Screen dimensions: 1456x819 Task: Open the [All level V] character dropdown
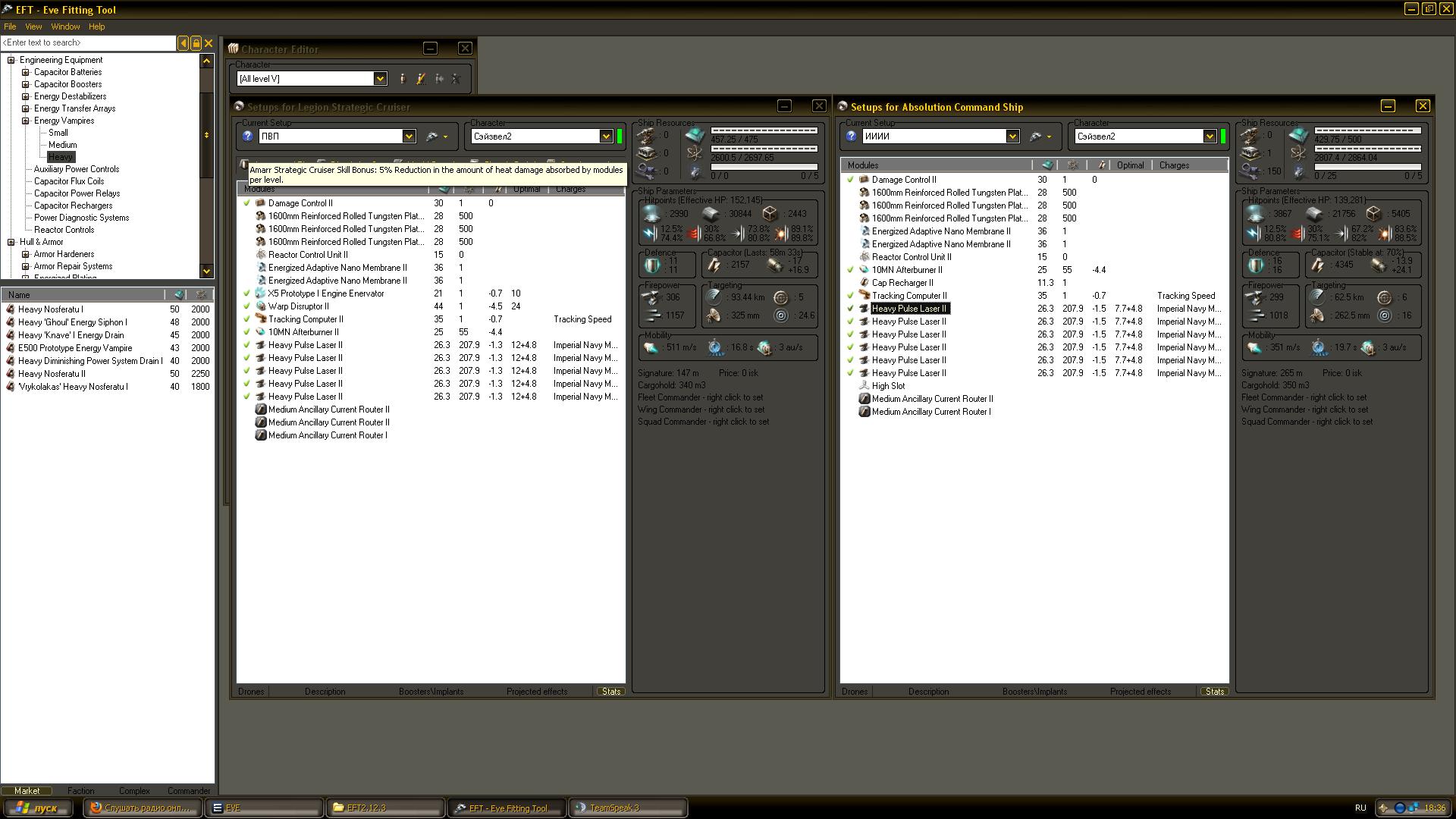click(x=380, y=79)
